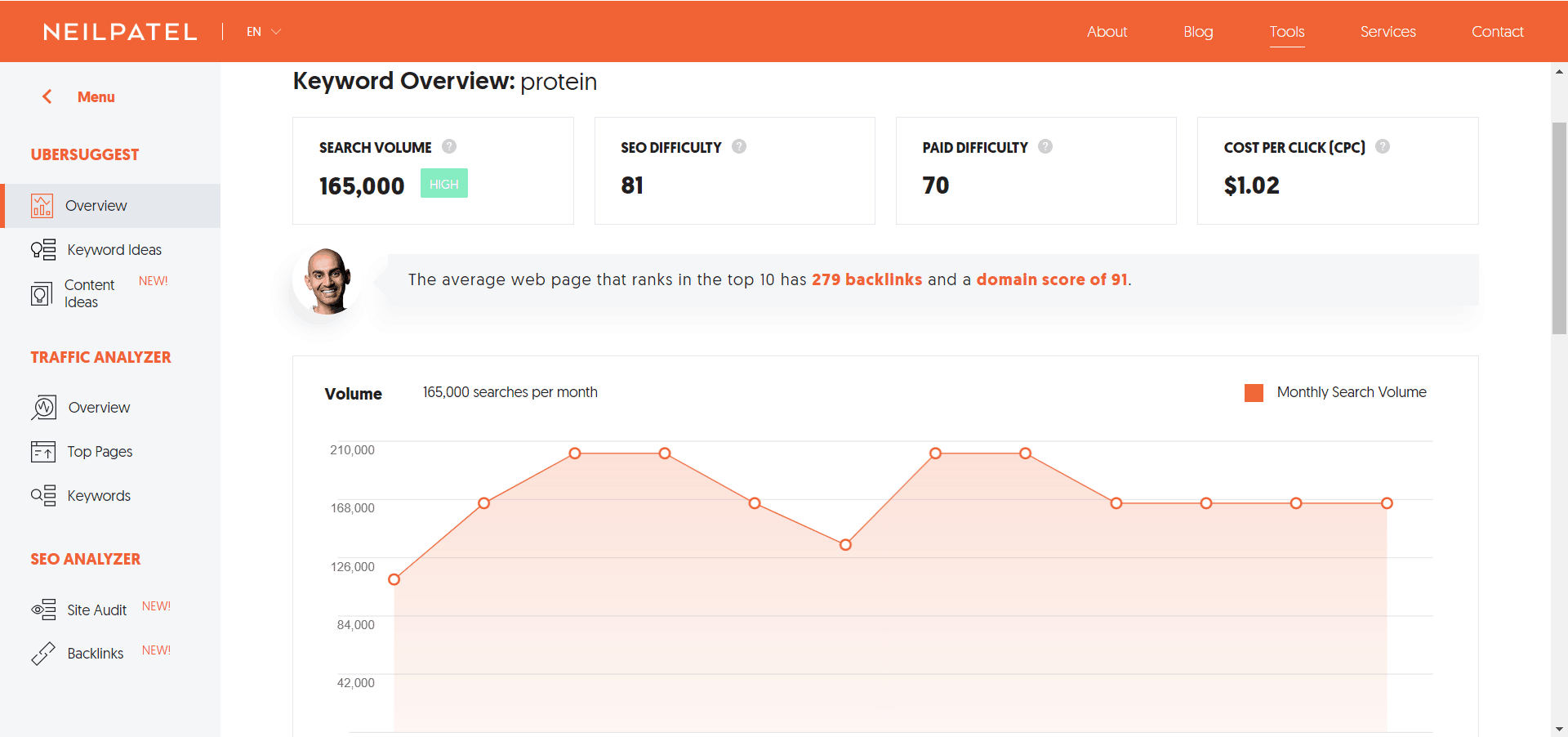
Task: Click the 'Keyword Overview: protein' heading
Action: click(445, 82)
